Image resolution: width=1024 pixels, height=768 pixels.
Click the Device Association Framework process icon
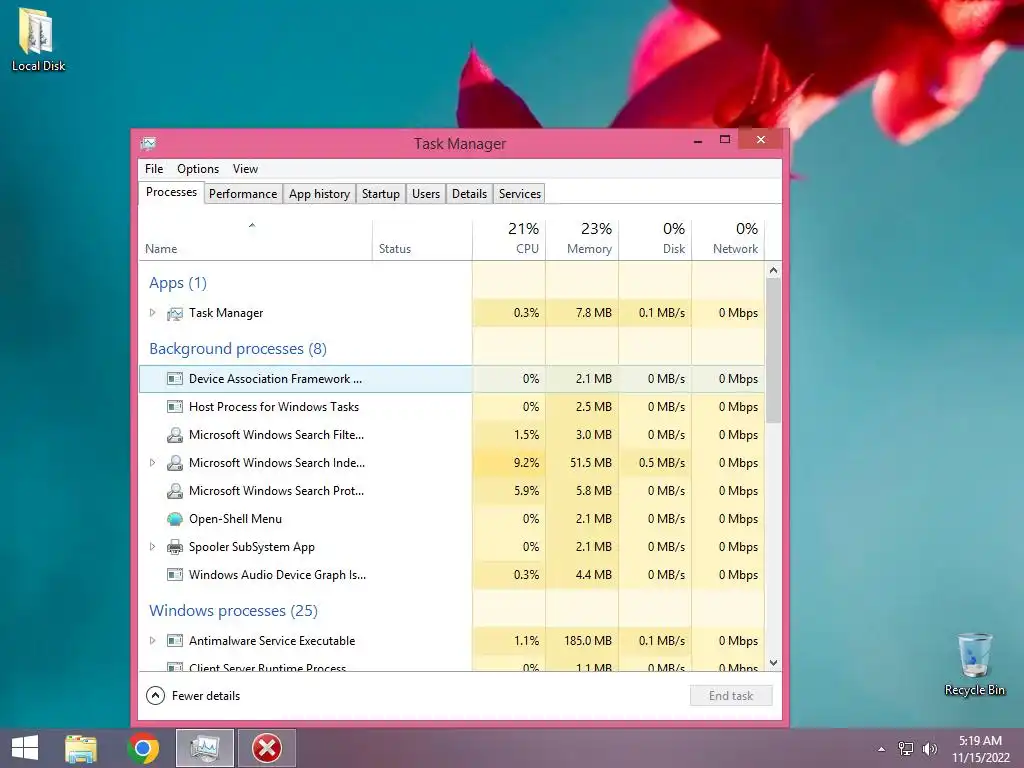click(174, 379)
